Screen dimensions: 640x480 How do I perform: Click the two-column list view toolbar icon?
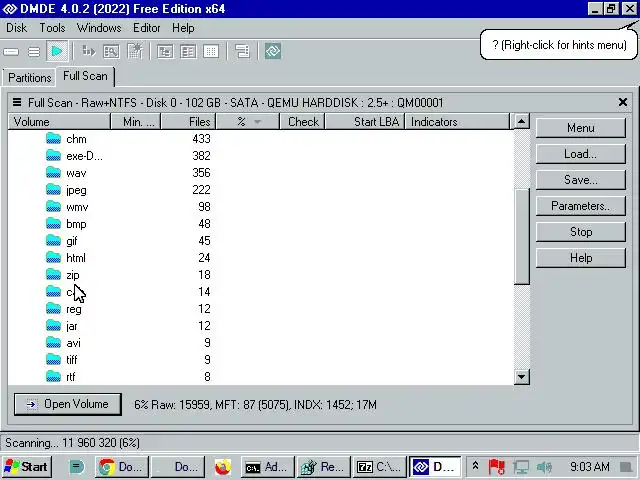(x=188, y=51)
